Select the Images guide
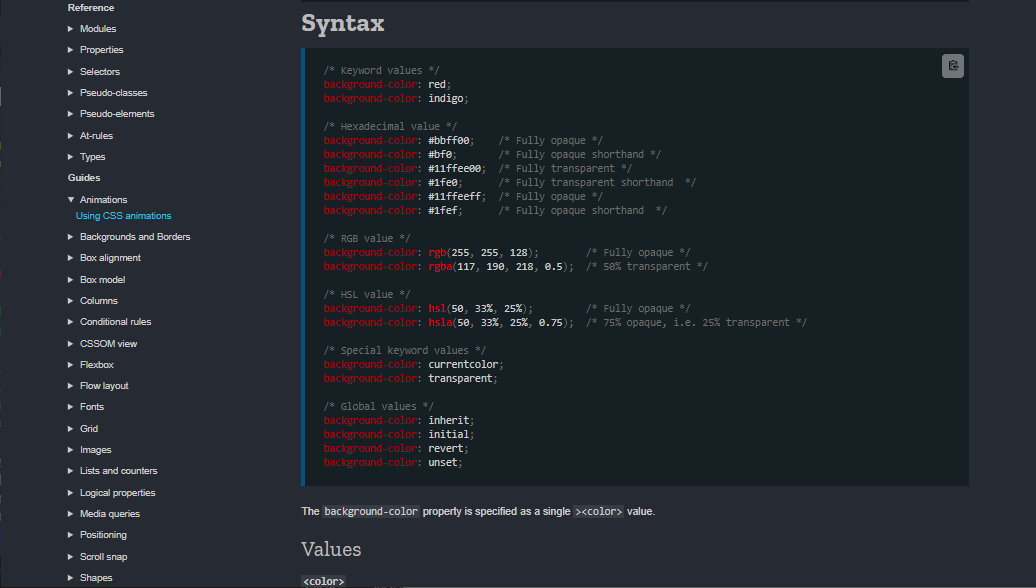The height and width of the screenshot is (588, 1036). [96, 451]
